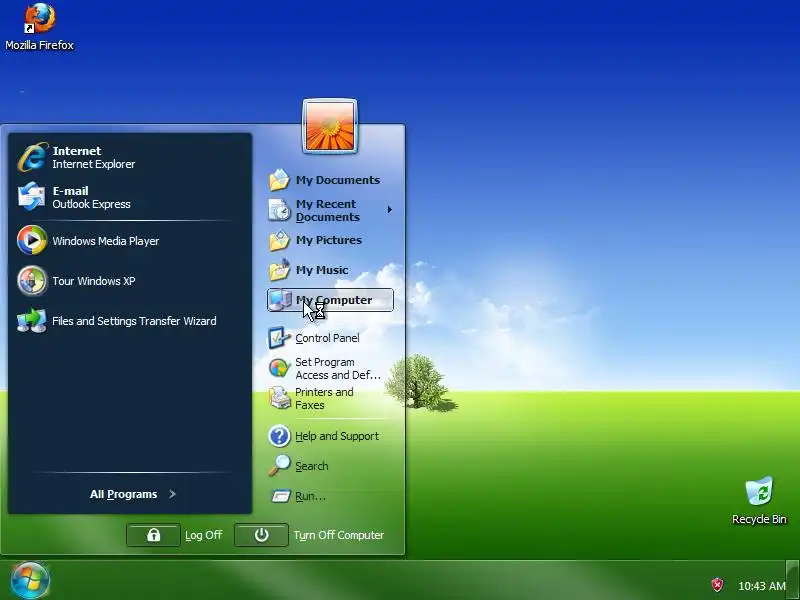Click the Tour Windows XP icon
800x600 pixels.
32,281
